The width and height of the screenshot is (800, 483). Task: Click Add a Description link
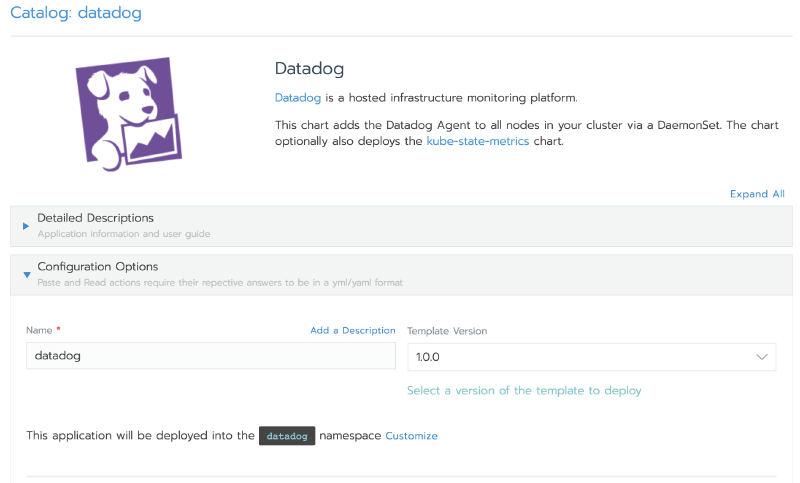pyautogui.click(x=353, y=330)
